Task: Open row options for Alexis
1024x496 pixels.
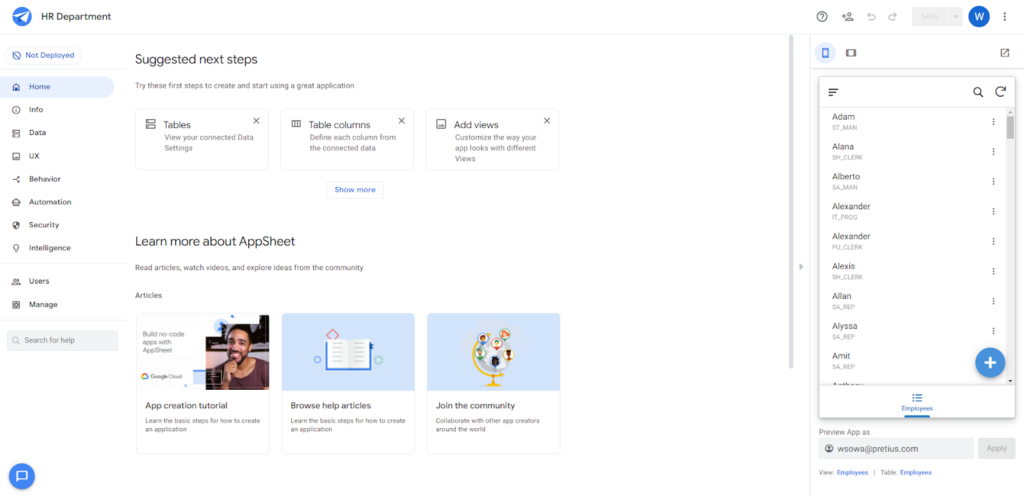Action: pyautogui.click(x=993, y=271)
